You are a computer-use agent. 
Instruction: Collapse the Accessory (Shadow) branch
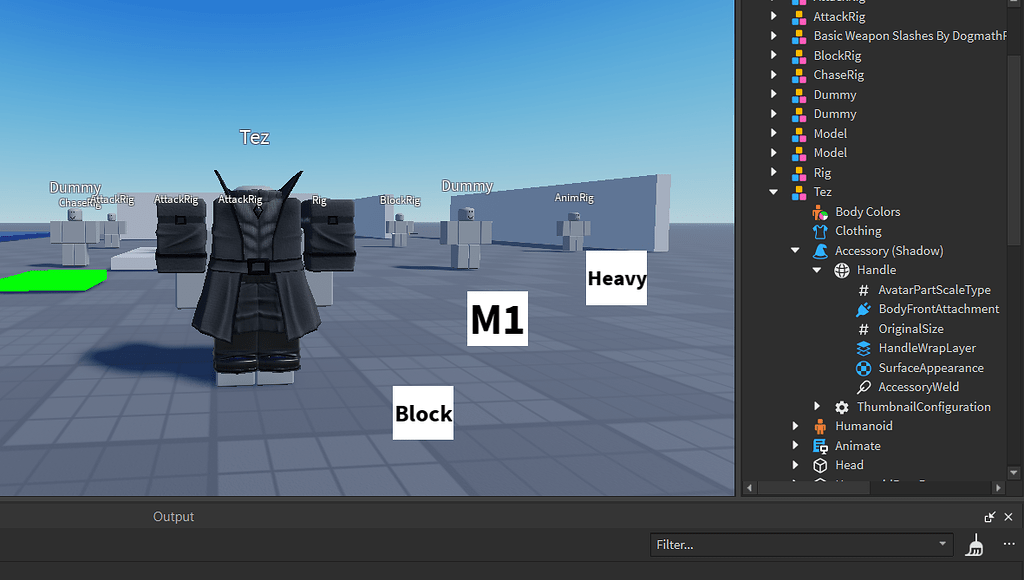tap(796, 250)
